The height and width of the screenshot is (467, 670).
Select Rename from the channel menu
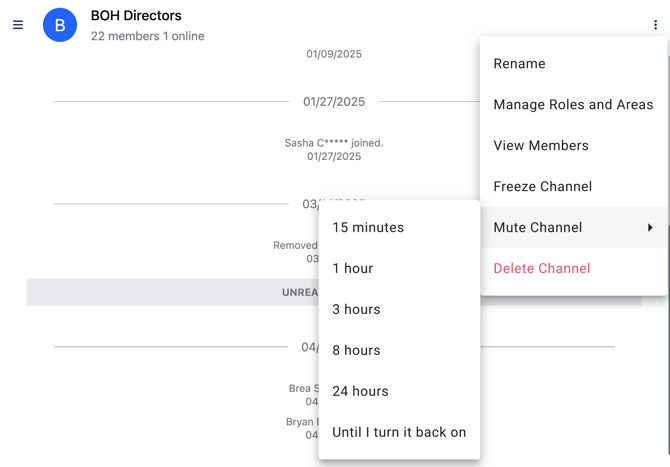click(519, 64)
